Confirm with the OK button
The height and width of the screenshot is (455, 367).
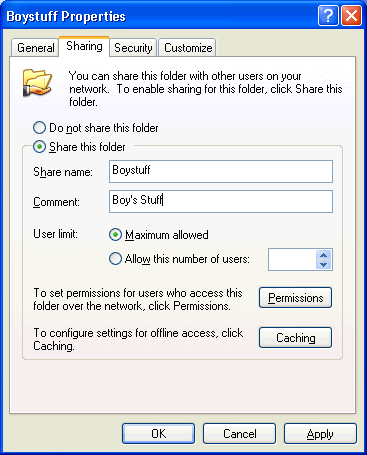pos(158,434)
